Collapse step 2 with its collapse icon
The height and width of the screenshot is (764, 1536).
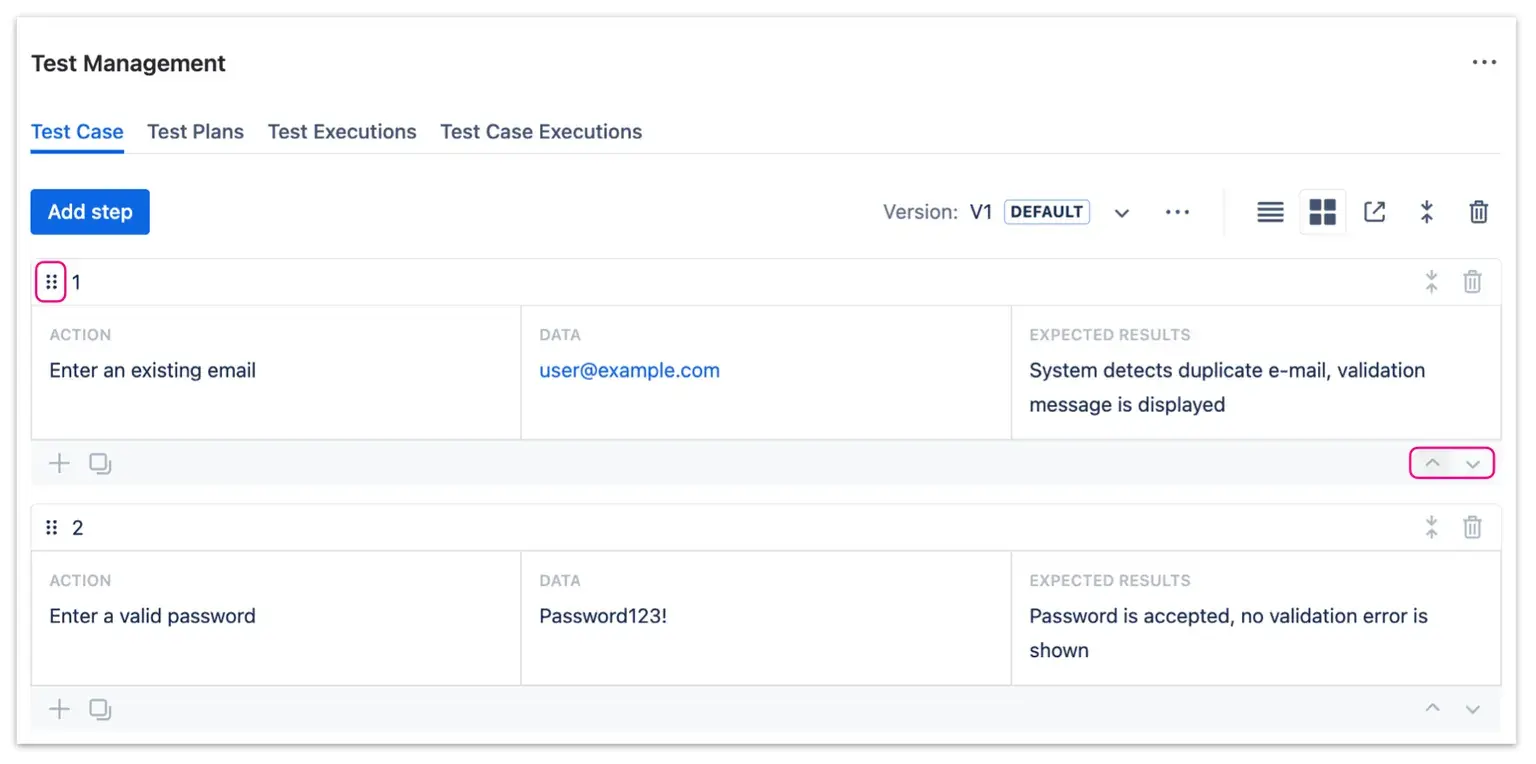click(x=1431, y=527)
